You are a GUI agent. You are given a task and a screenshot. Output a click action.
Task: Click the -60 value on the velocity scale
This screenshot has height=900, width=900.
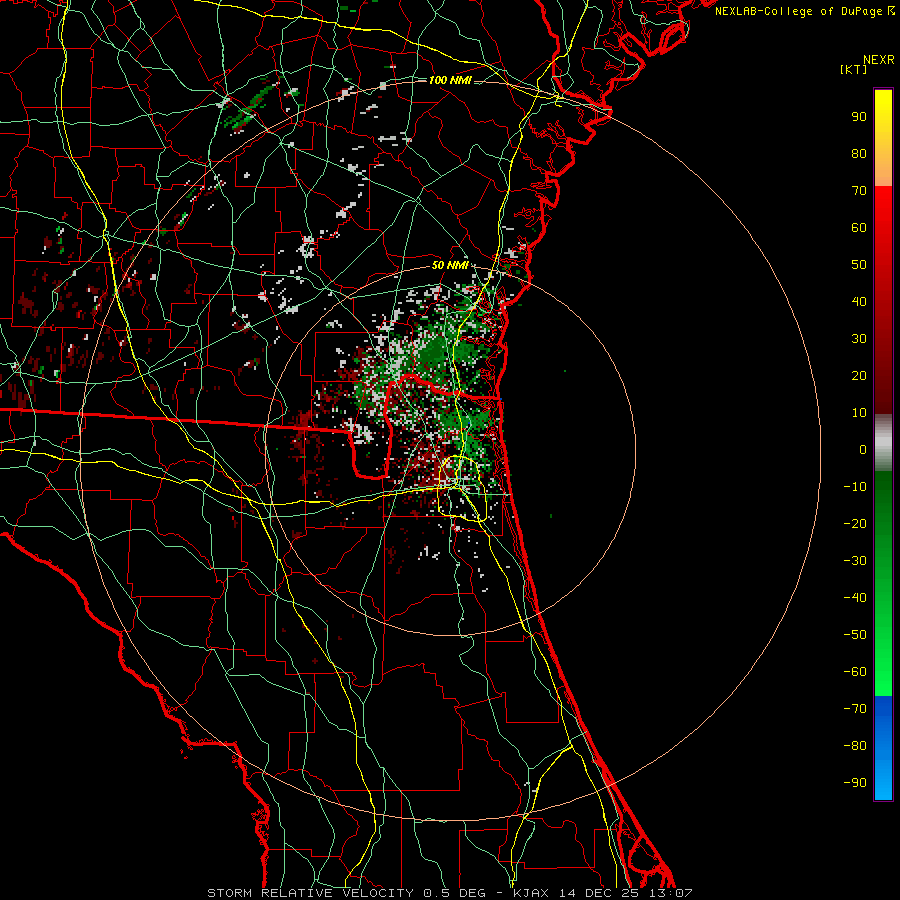(x=855, y=672)
